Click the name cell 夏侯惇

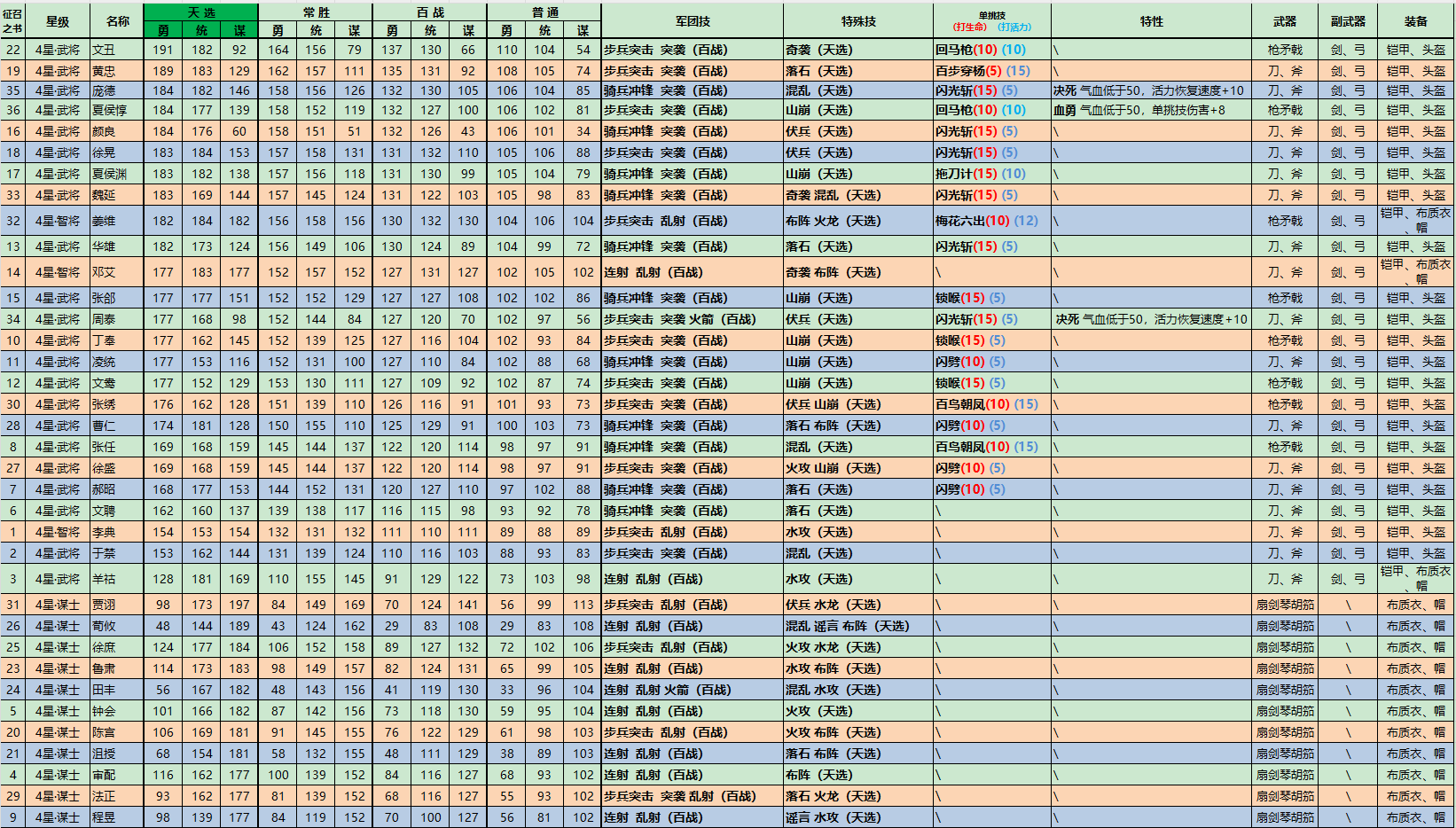[x=117, y=110]
